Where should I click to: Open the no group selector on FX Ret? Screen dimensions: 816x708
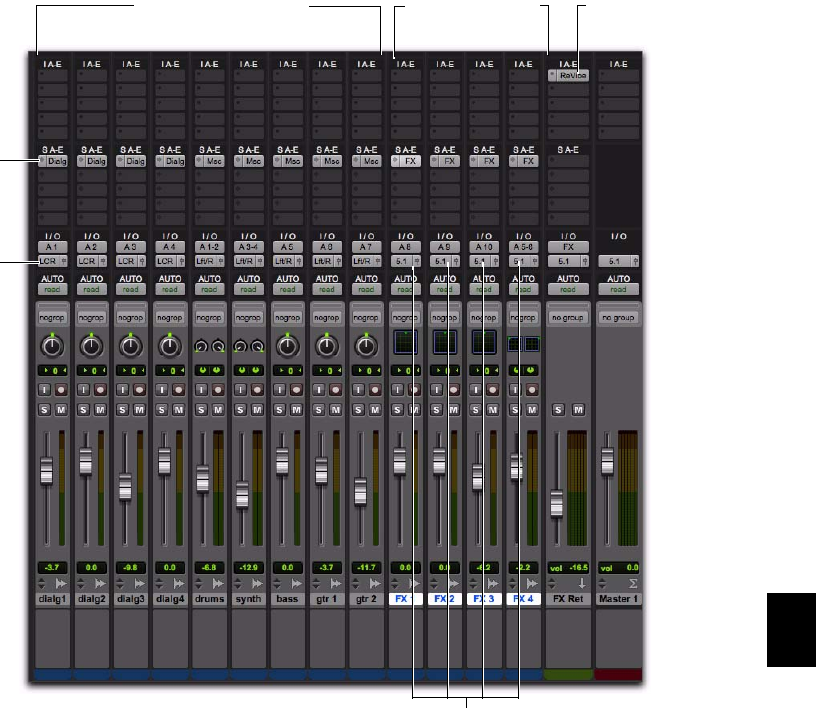[x=567, y=317]
